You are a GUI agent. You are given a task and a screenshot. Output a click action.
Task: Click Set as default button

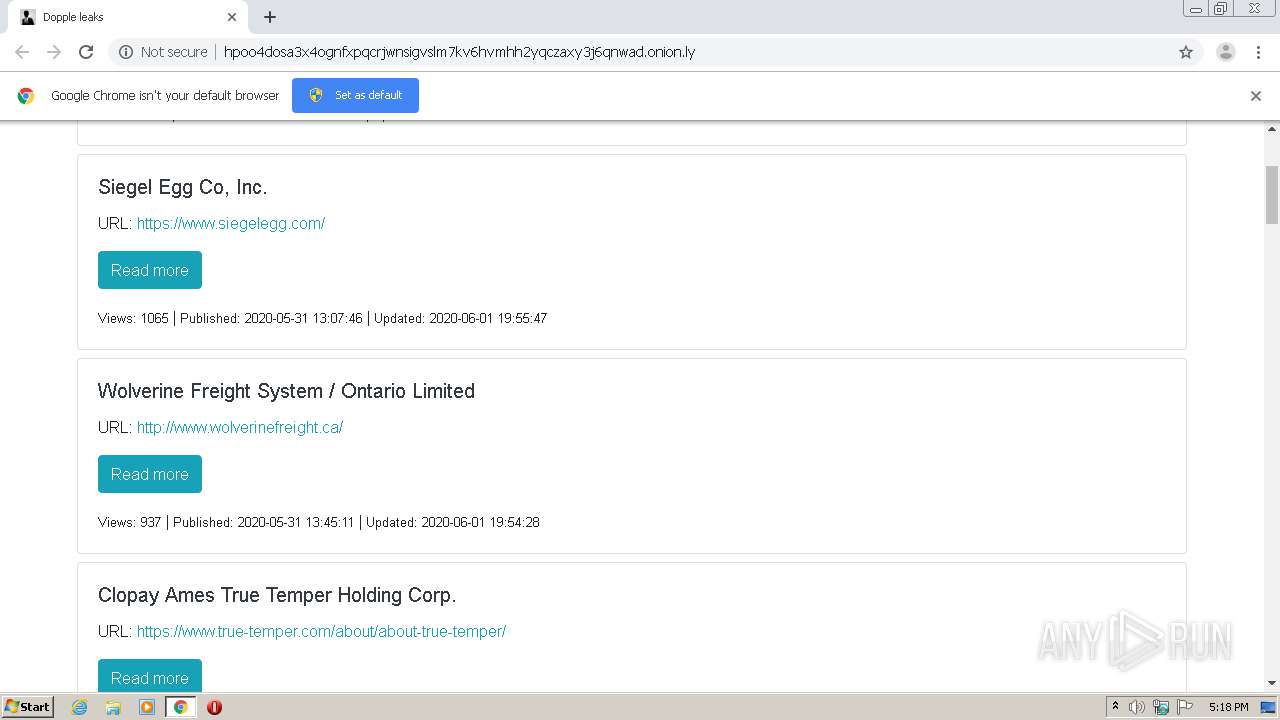(355, 95)
